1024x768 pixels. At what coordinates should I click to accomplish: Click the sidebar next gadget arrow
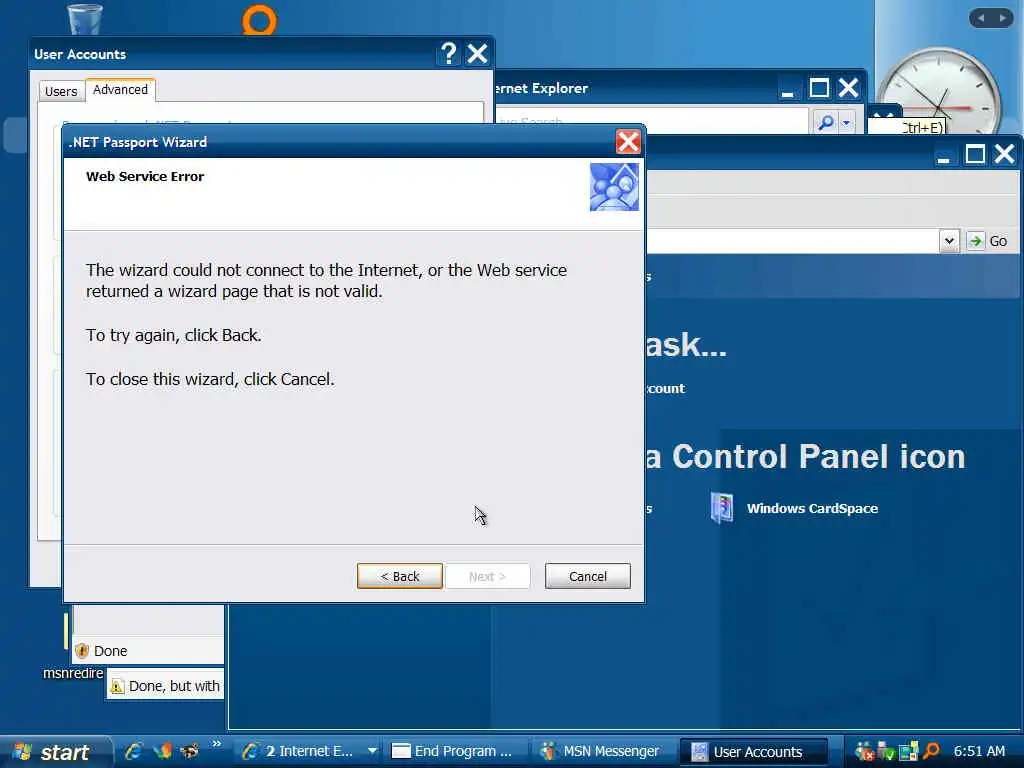[x=1002, y=18]
